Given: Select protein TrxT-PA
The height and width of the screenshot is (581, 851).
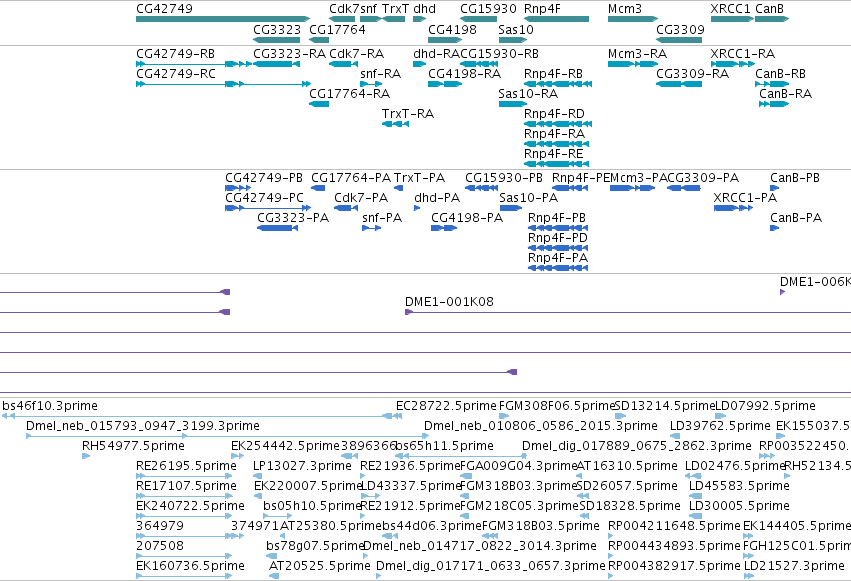Looking at the screenshot, I should click(398, 188).
